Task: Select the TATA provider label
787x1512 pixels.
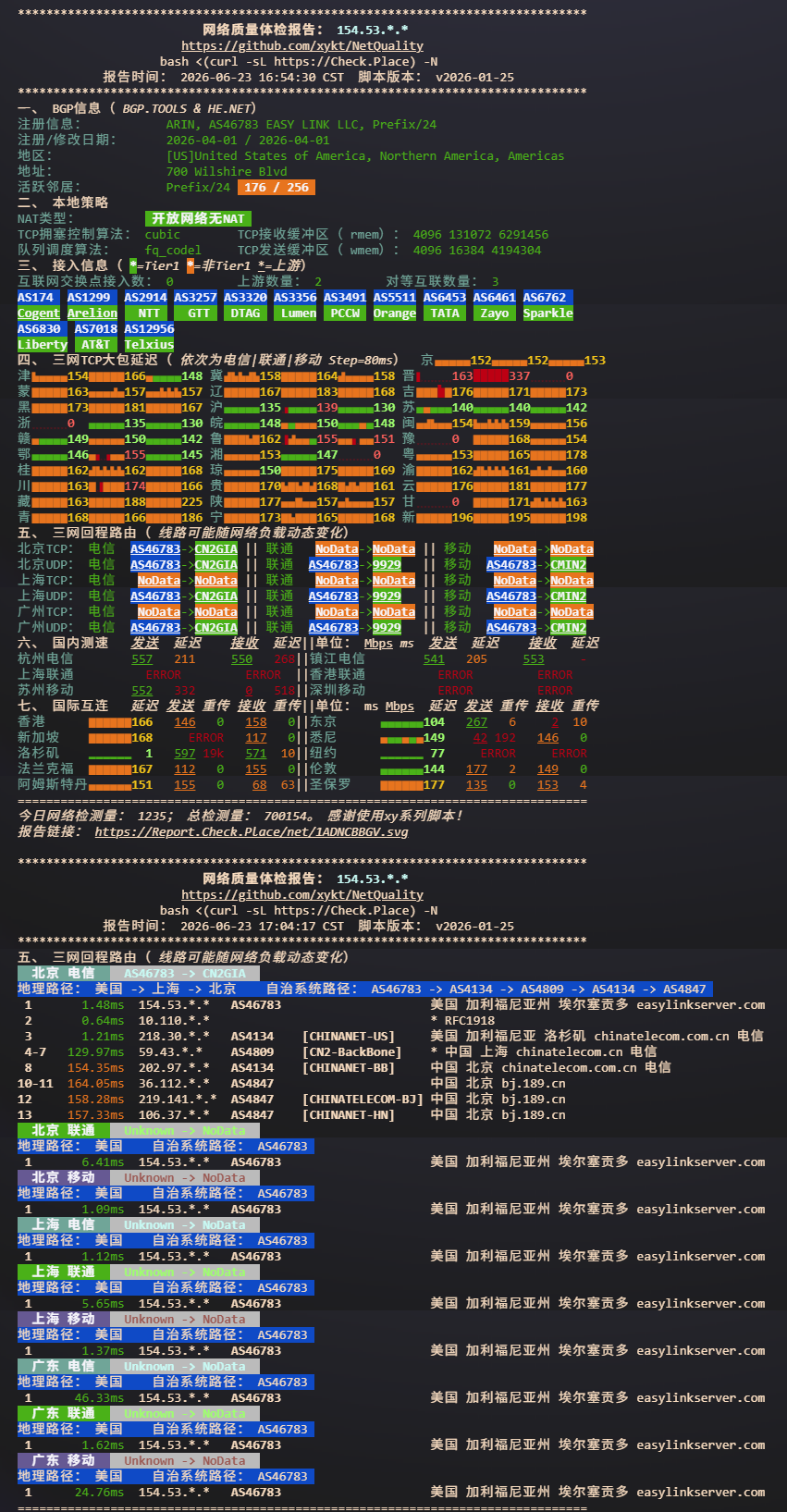Action: tap(445, 313)
